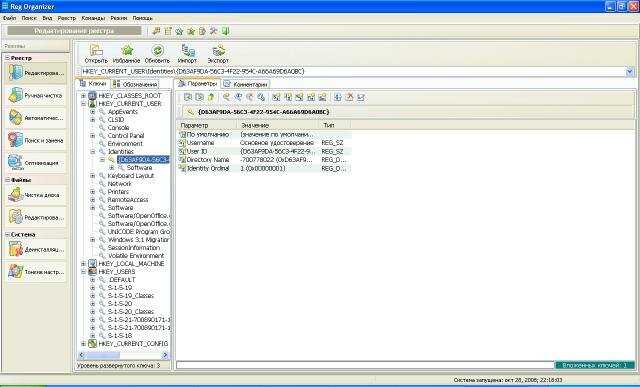Select the HKEY_CURRENT_CONFIG root key

133,344
